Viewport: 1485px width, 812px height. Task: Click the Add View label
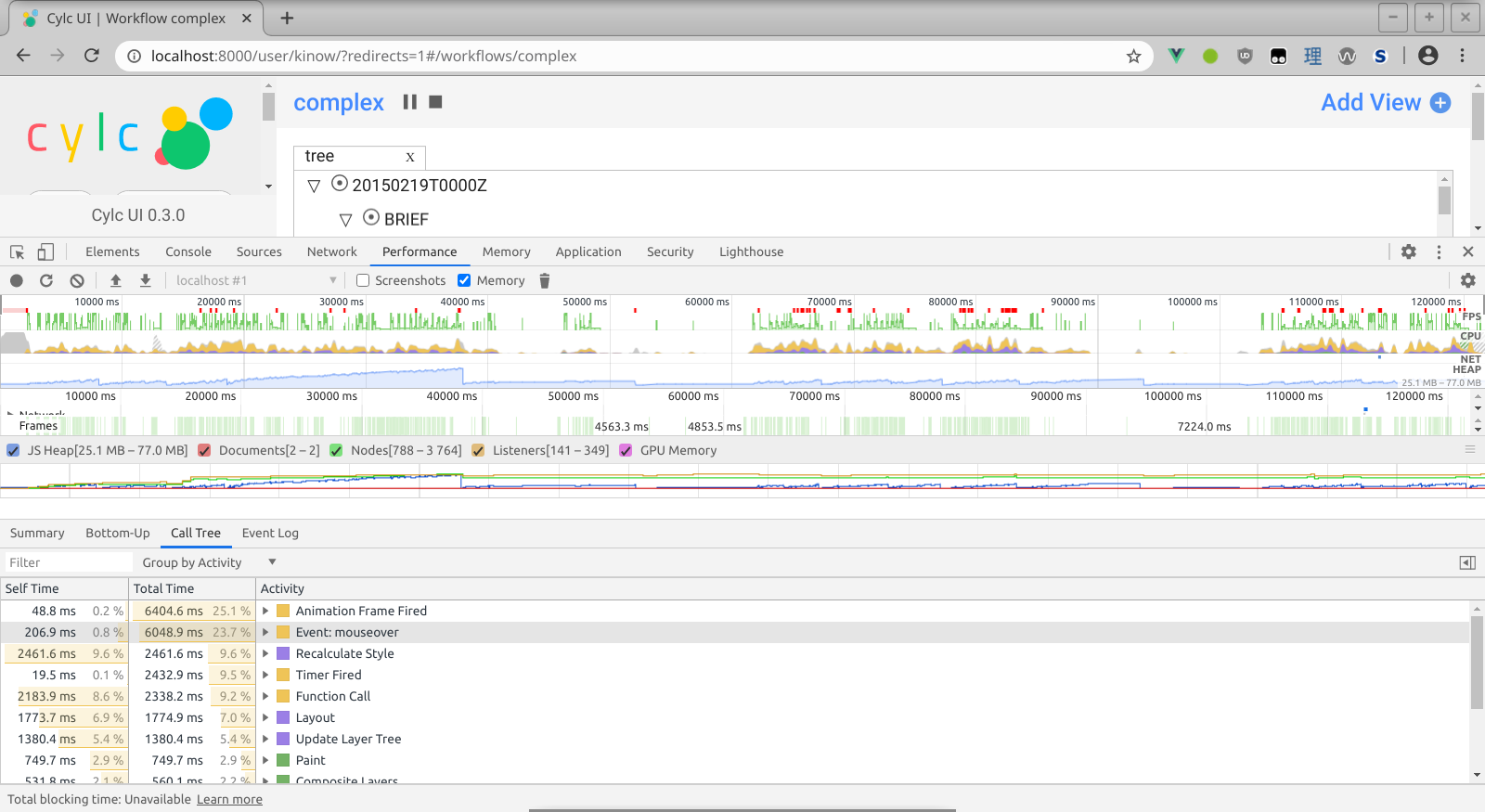tap(1371, 102)
